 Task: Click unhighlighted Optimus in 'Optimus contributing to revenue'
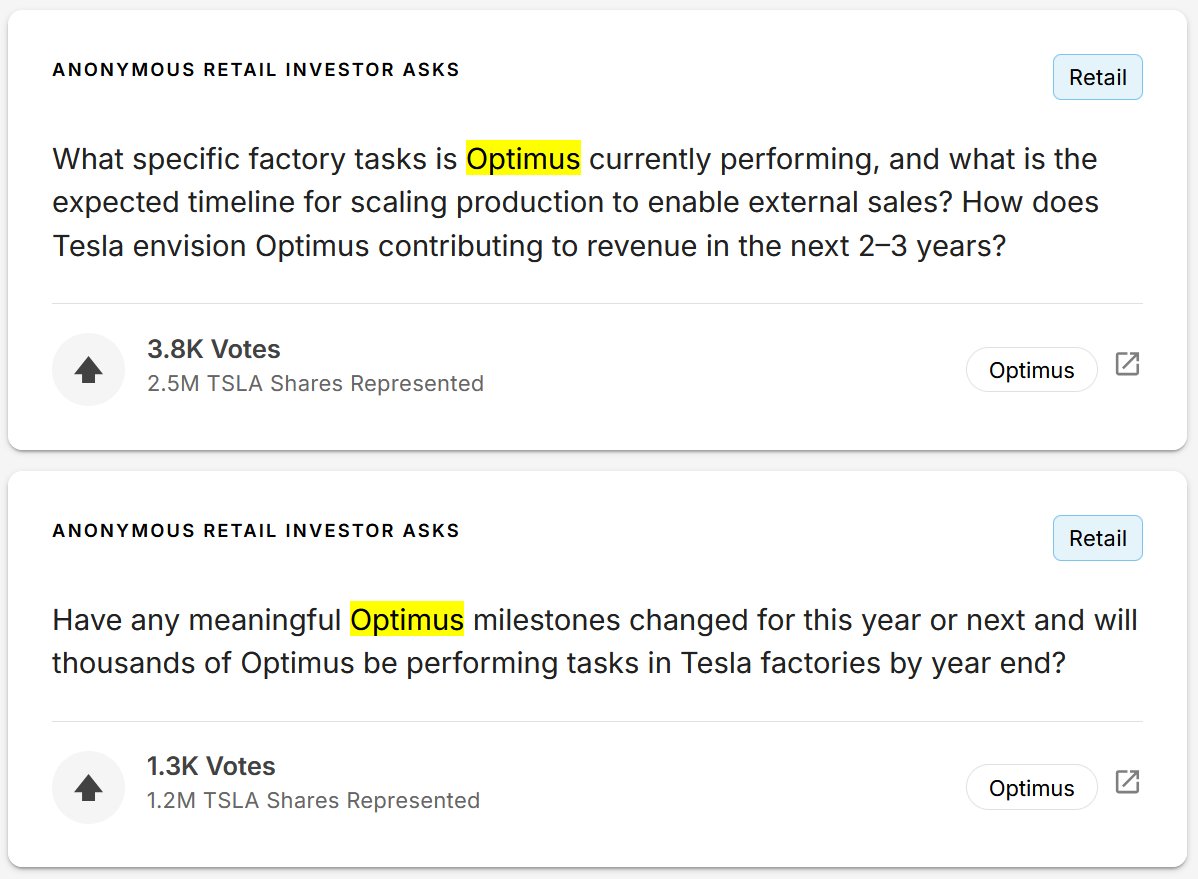point(312,246)
